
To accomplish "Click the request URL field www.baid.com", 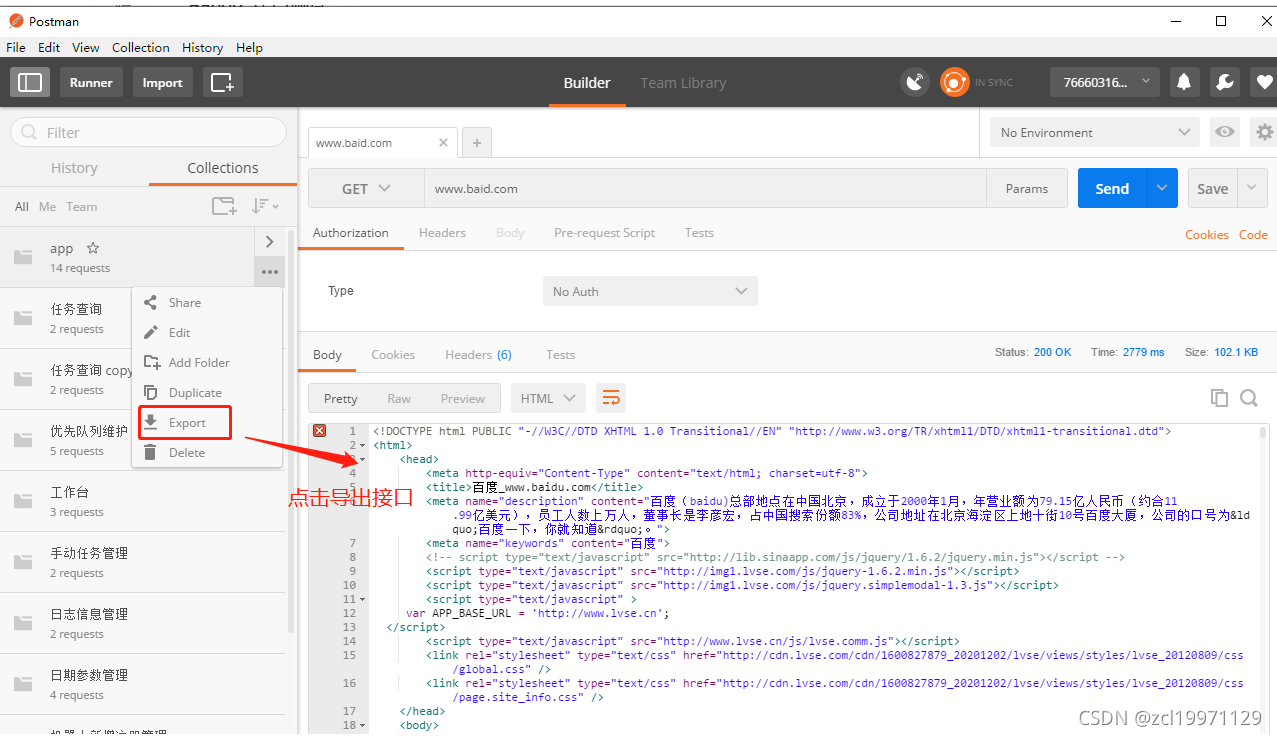I will coord(705,188).
